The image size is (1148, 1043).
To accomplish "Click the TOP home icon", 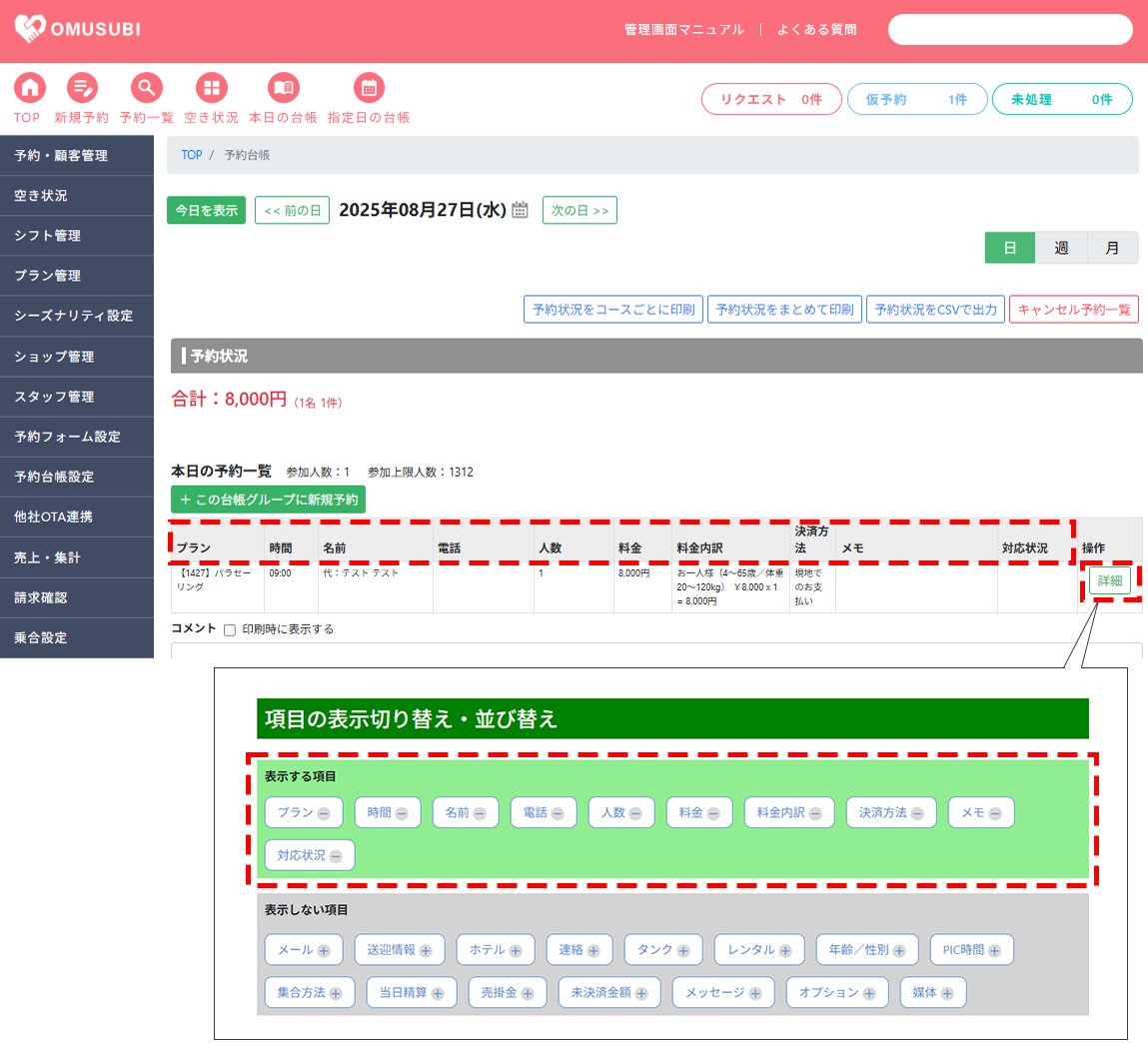I will point(29,88).
